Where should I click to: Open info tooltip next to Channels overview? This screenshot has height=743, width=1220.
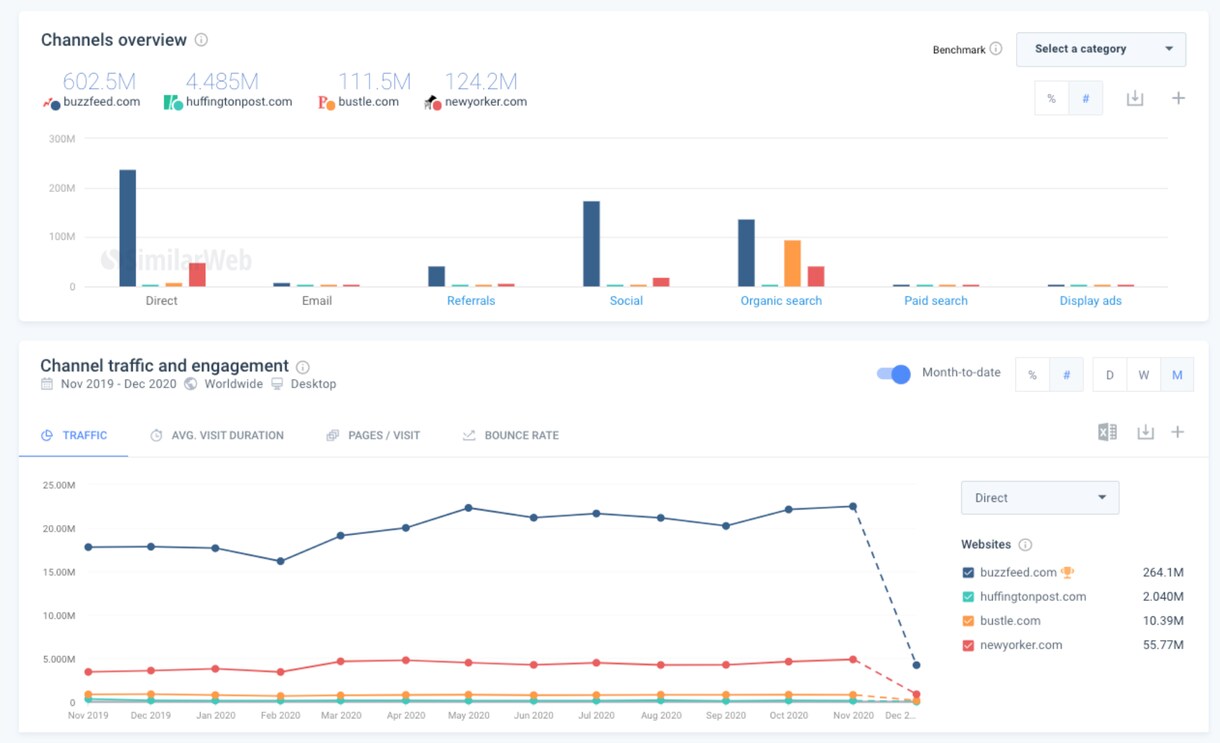coord(201,40)
